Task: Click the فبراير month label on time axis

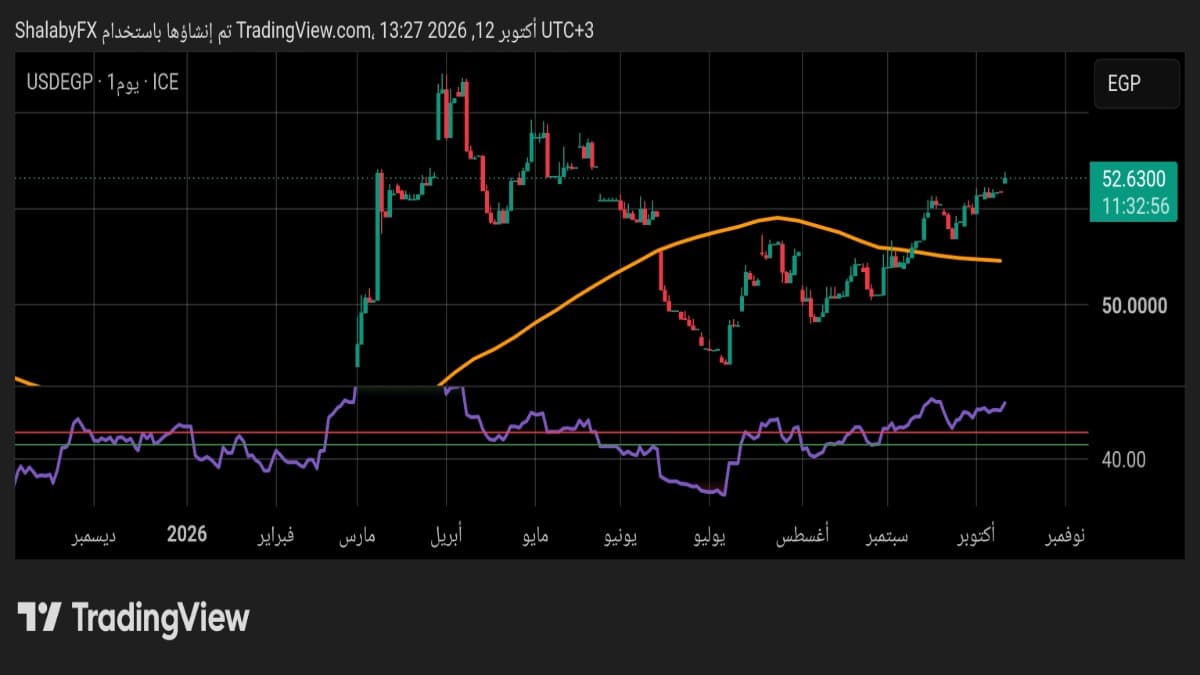Action: tap(278, 536)
